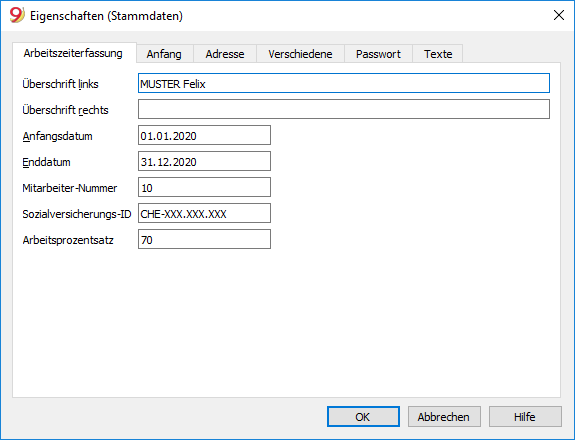Confirm with the OK button
Viewport: 575px width, 440px height.
coord(363,417)
